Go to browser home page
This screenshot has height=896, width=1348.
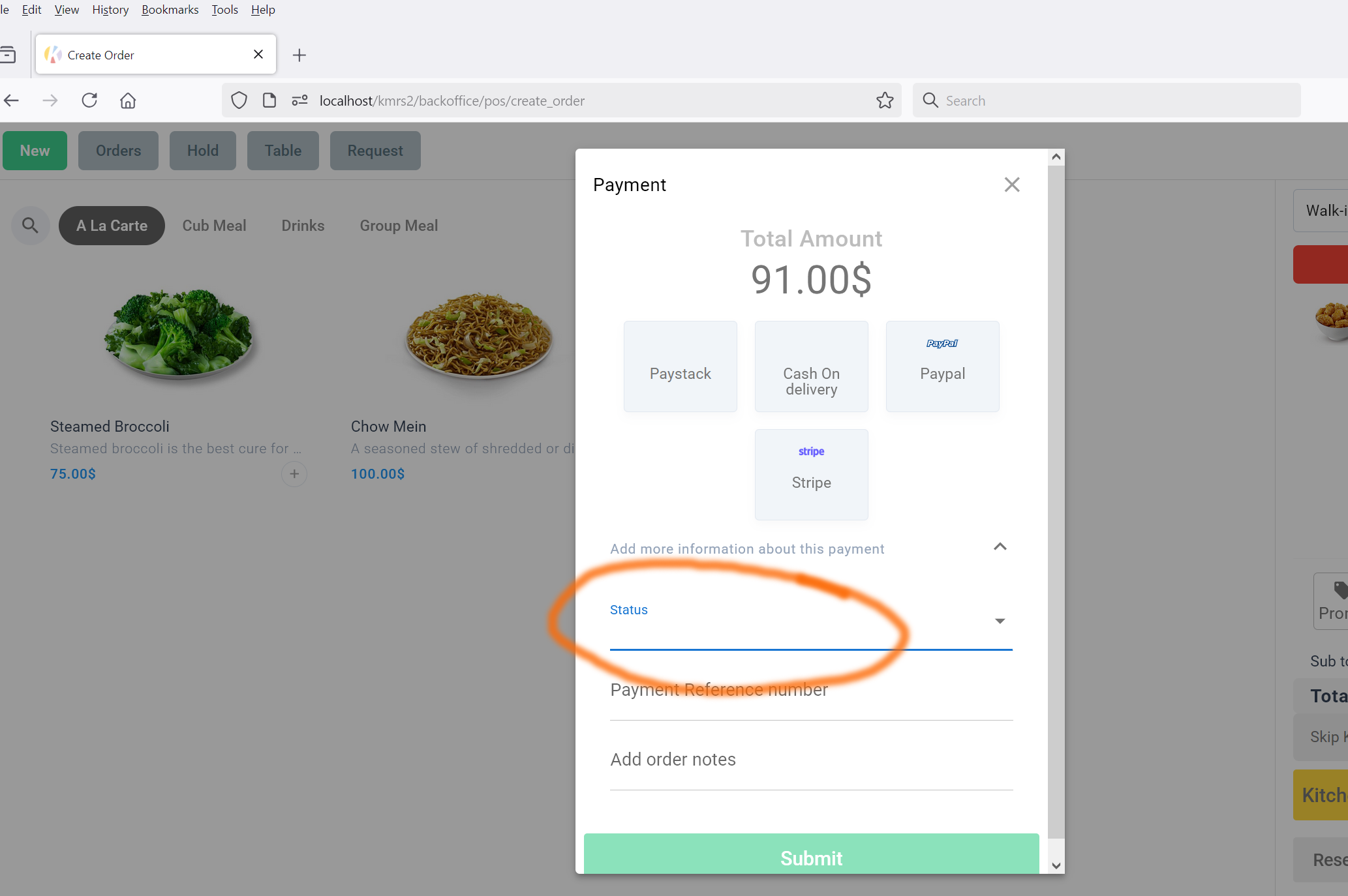[128, 100]
